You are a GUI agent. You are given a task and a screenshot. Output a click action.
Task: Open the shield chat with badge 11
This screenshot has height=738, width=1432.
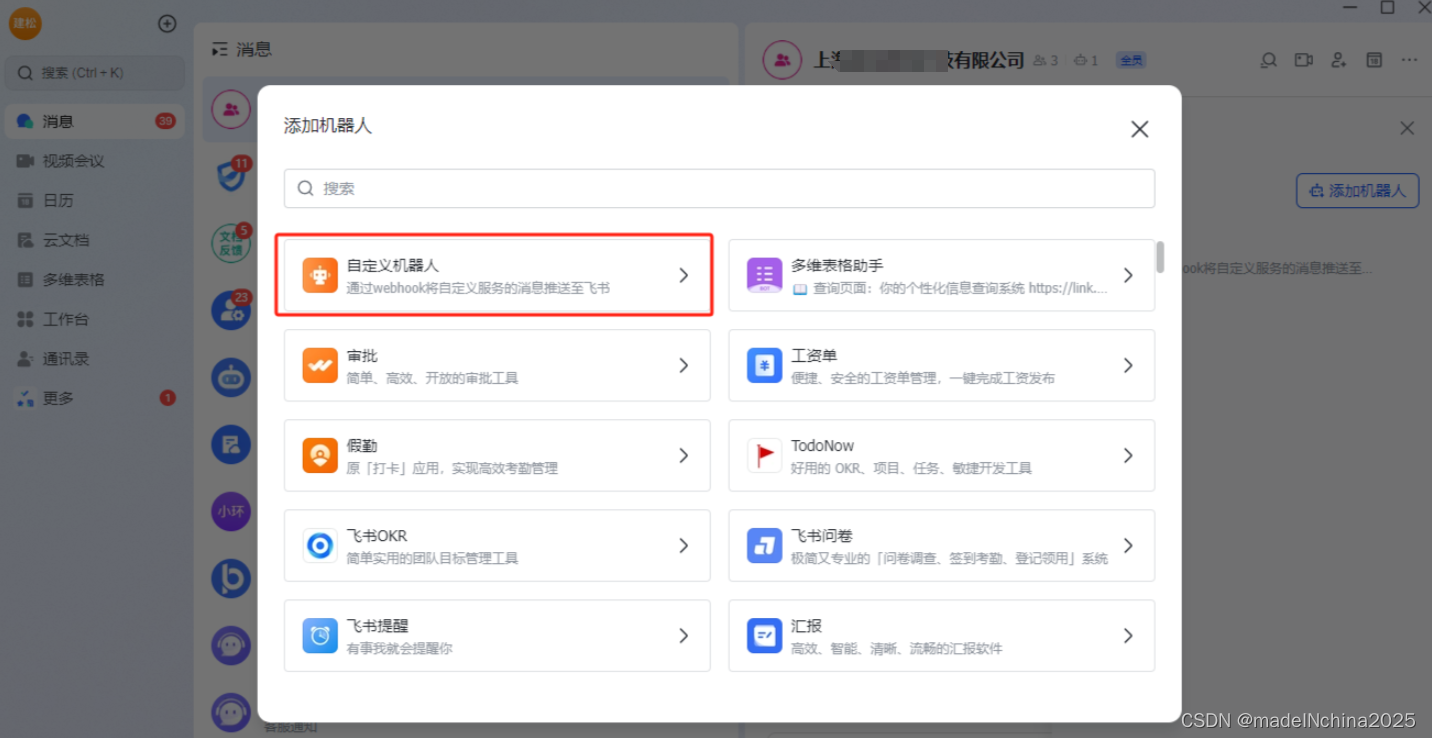point(231,176)
